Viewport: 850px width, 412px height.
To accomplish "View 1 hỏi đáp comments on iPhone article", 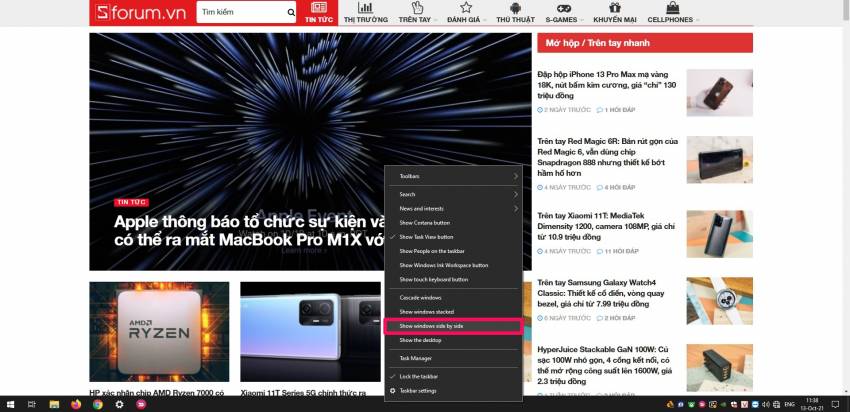I will (616, 110).
